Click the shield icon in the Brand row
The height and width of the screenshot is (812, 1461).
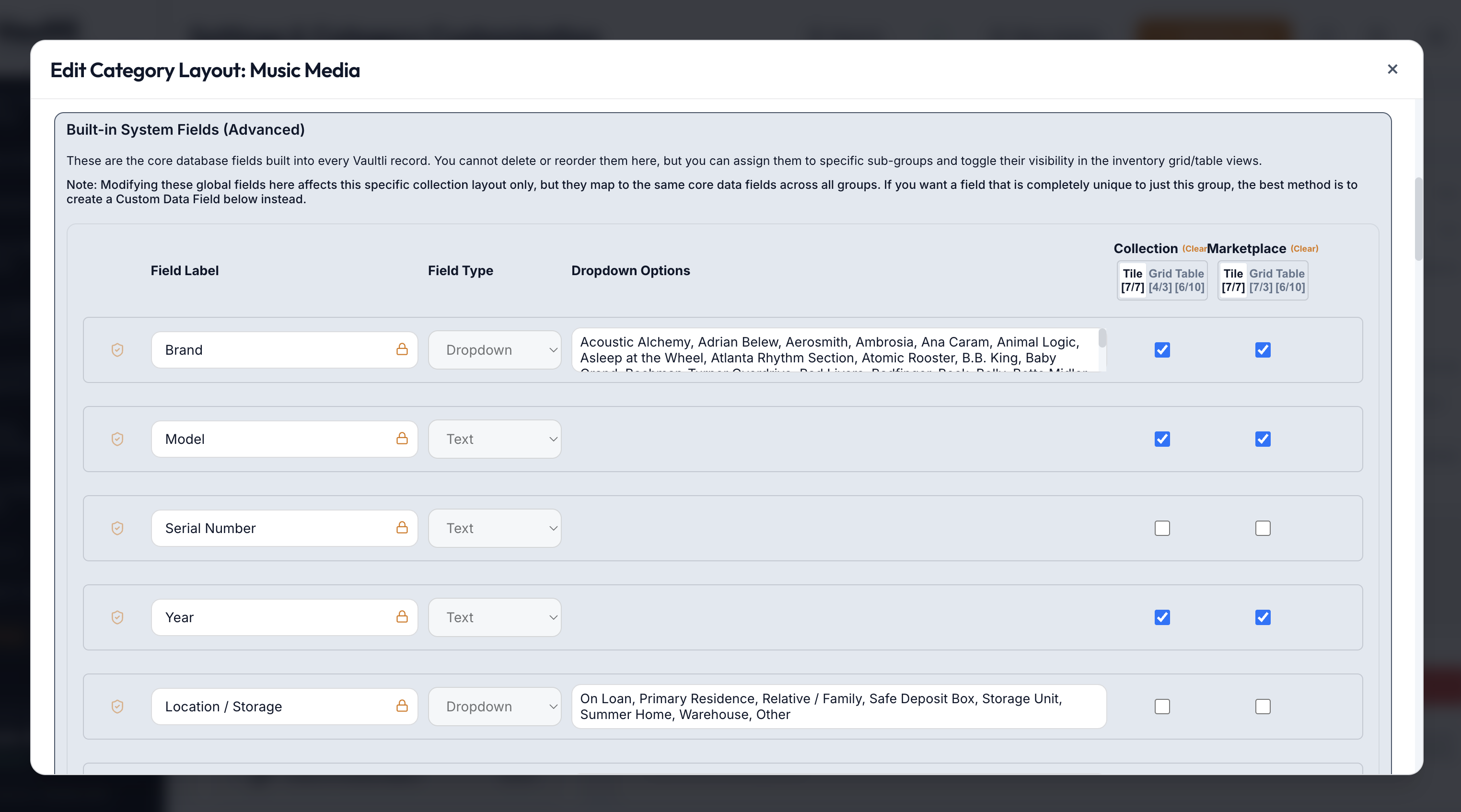point(117,350)
